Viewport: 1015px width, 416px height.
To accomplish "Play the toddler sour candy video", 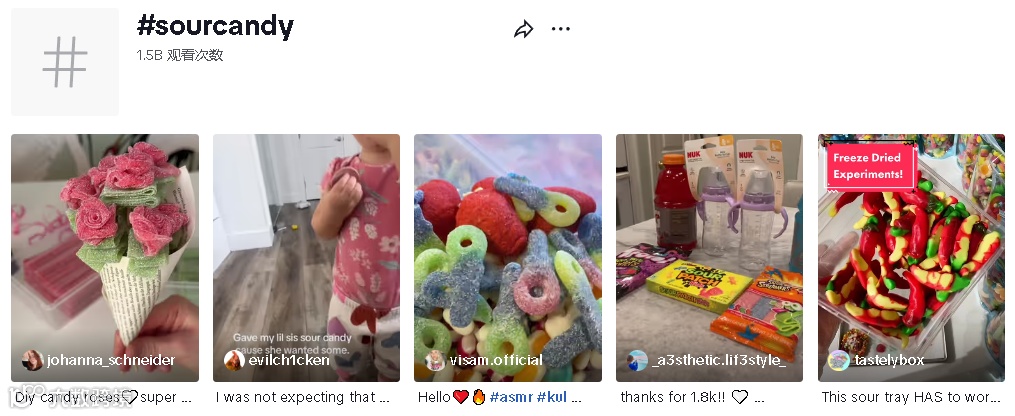I will click(306, 257).
